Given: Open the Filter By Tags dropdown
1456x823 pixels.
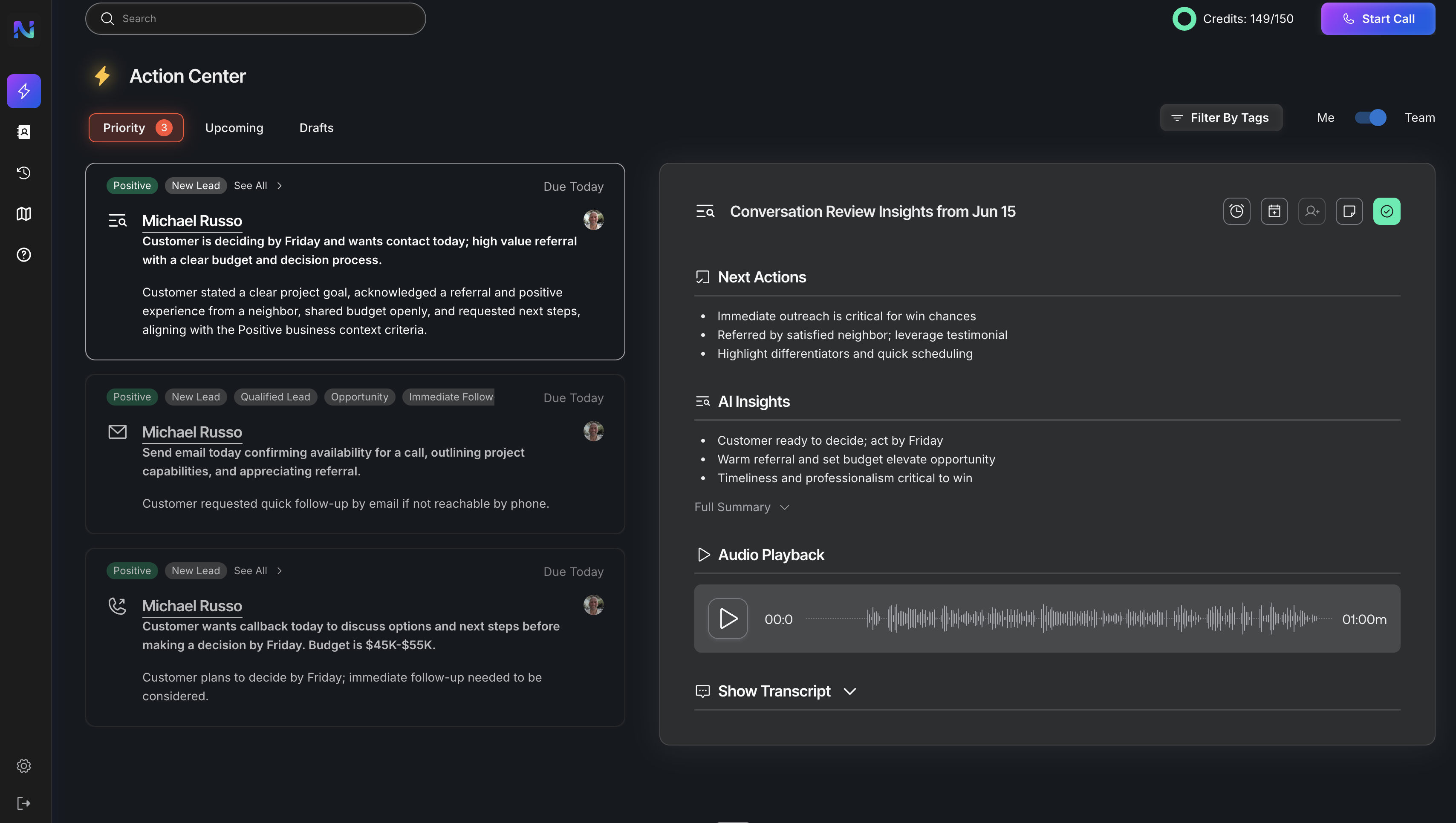Looking at the screenshot, I should [1221, 118].
